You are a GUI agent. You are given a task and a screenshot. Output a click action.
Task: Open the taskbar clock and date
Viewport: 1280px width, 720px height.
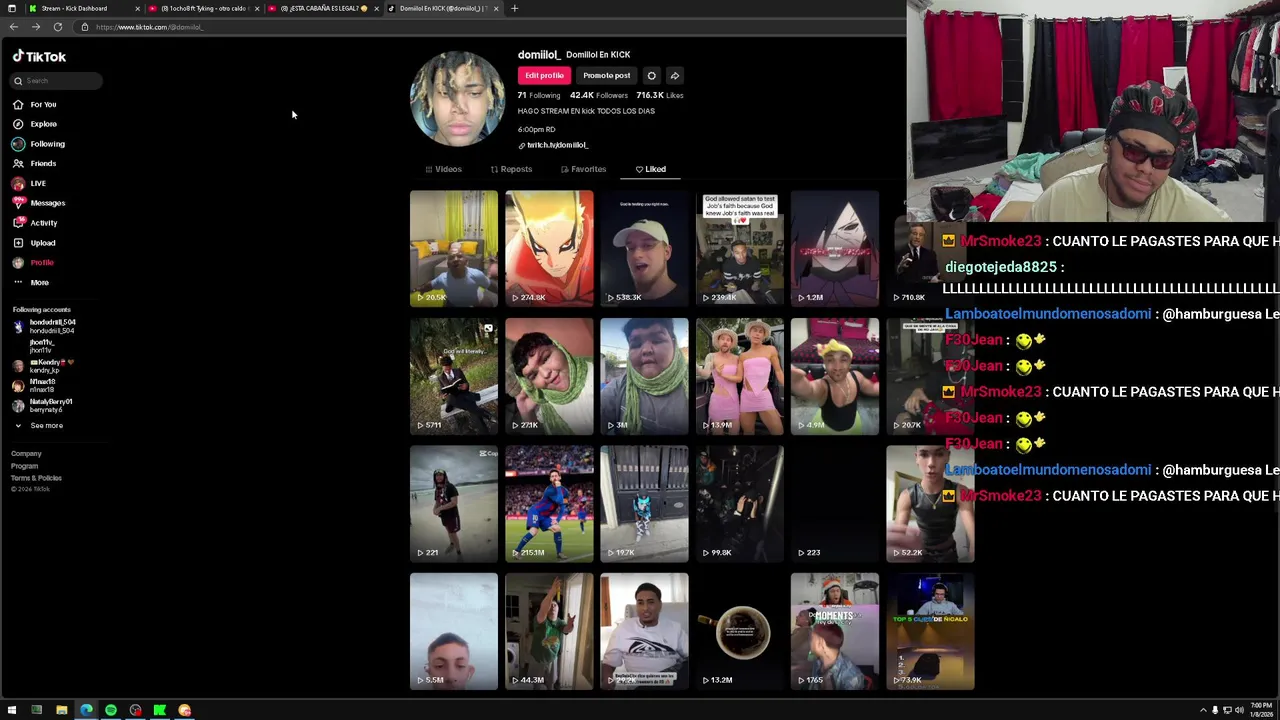[1260, 710]
